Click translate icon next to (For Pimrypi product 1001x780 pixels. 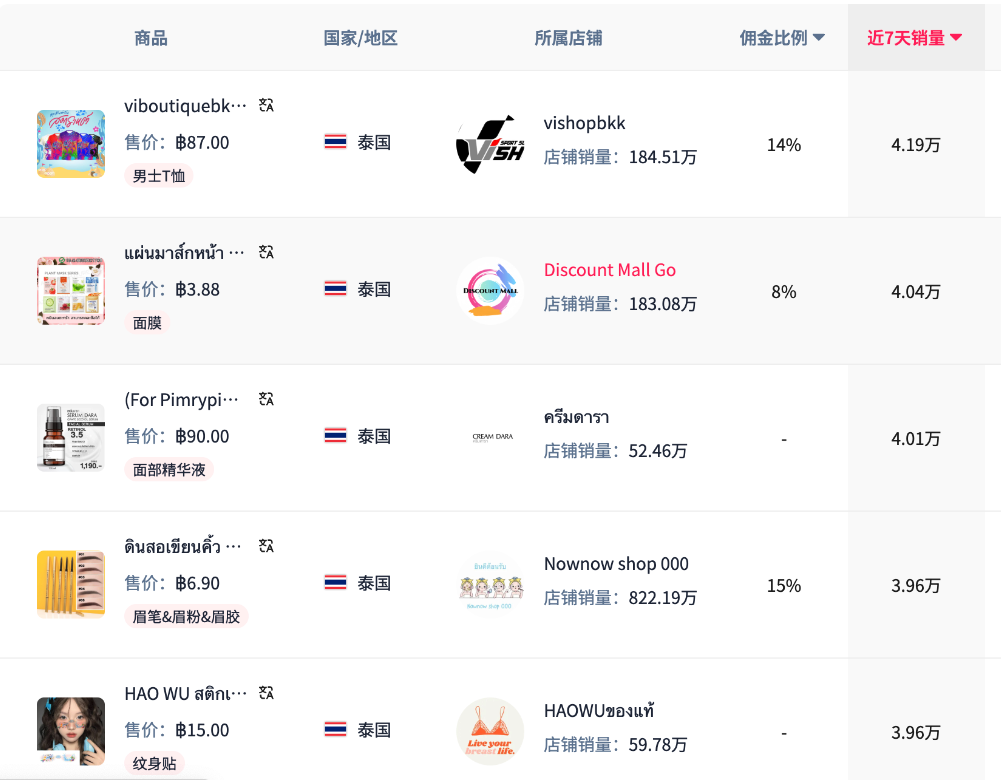[266, 399]
